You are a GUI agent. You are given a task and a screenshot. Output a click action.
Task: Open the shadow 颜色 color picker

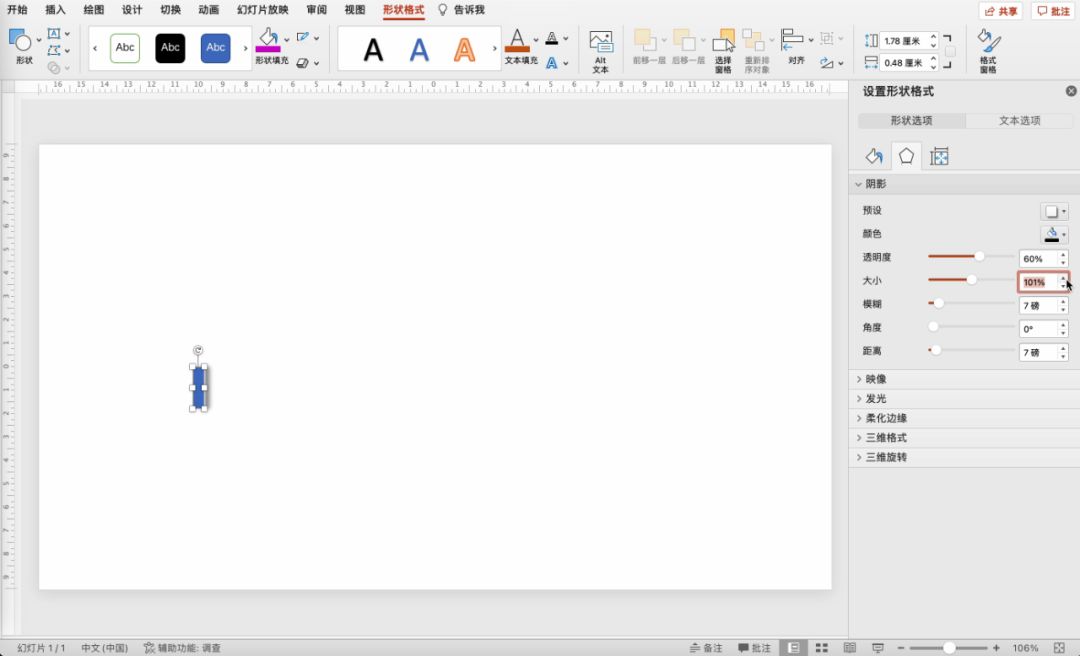point(1055,234)
